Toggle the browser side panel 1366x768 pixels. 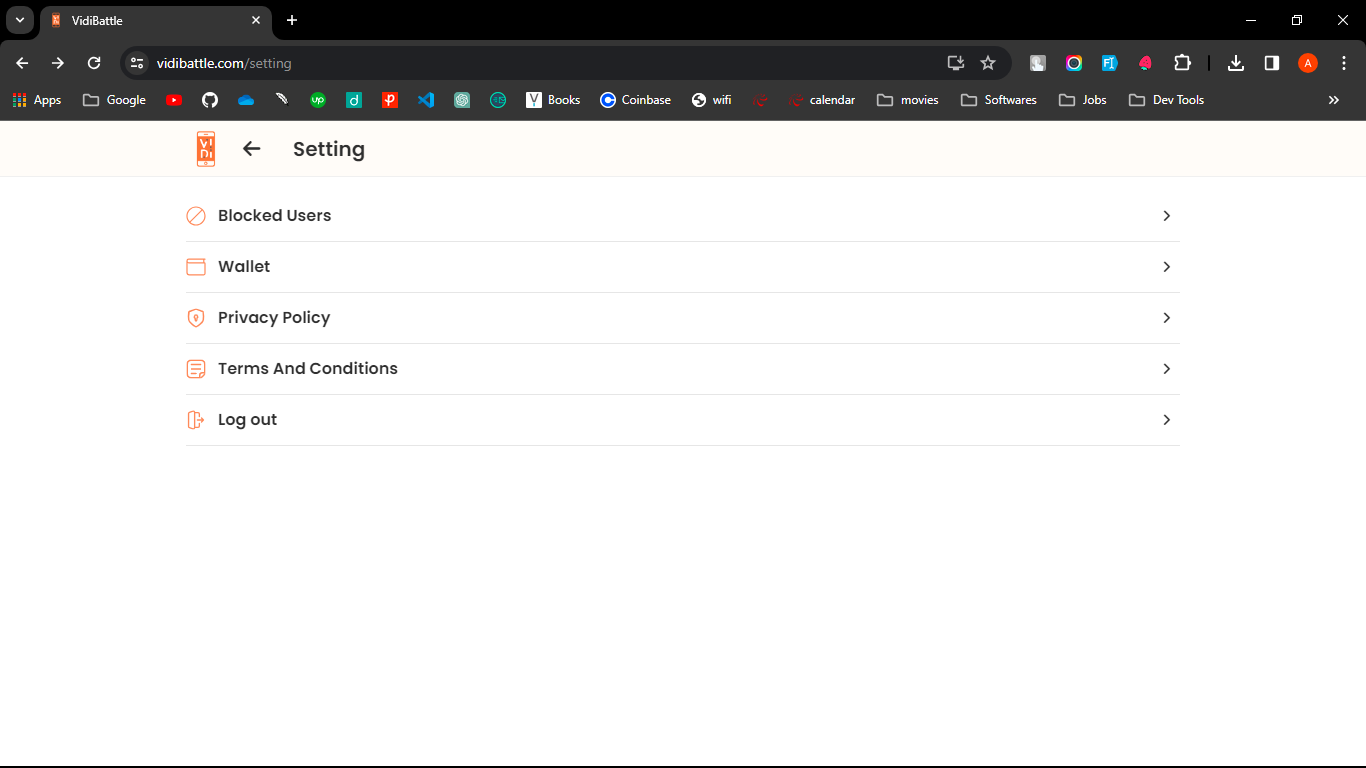(1272, 63)
